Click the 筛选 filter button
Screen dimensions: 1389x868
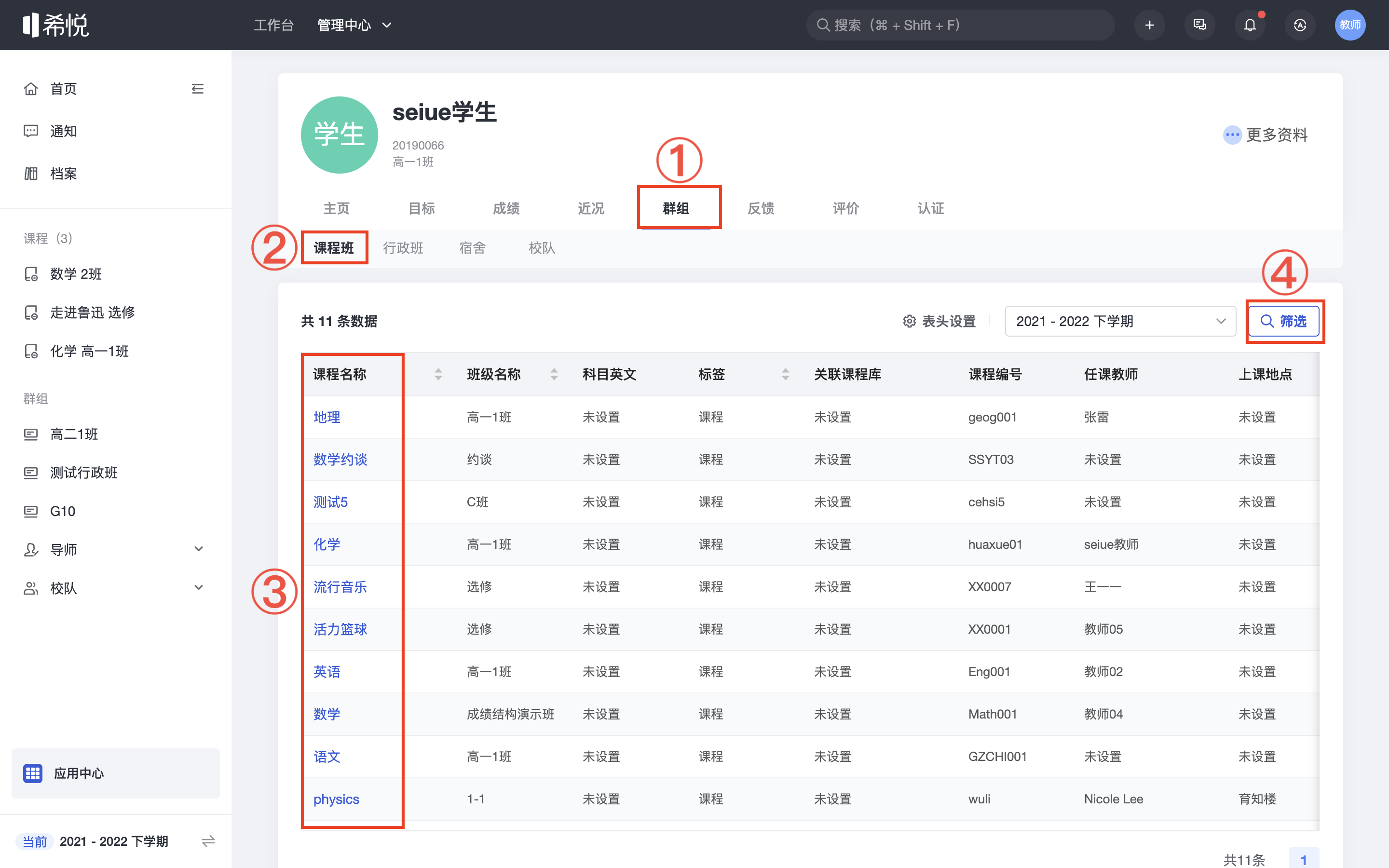[x=1284, y=322]
